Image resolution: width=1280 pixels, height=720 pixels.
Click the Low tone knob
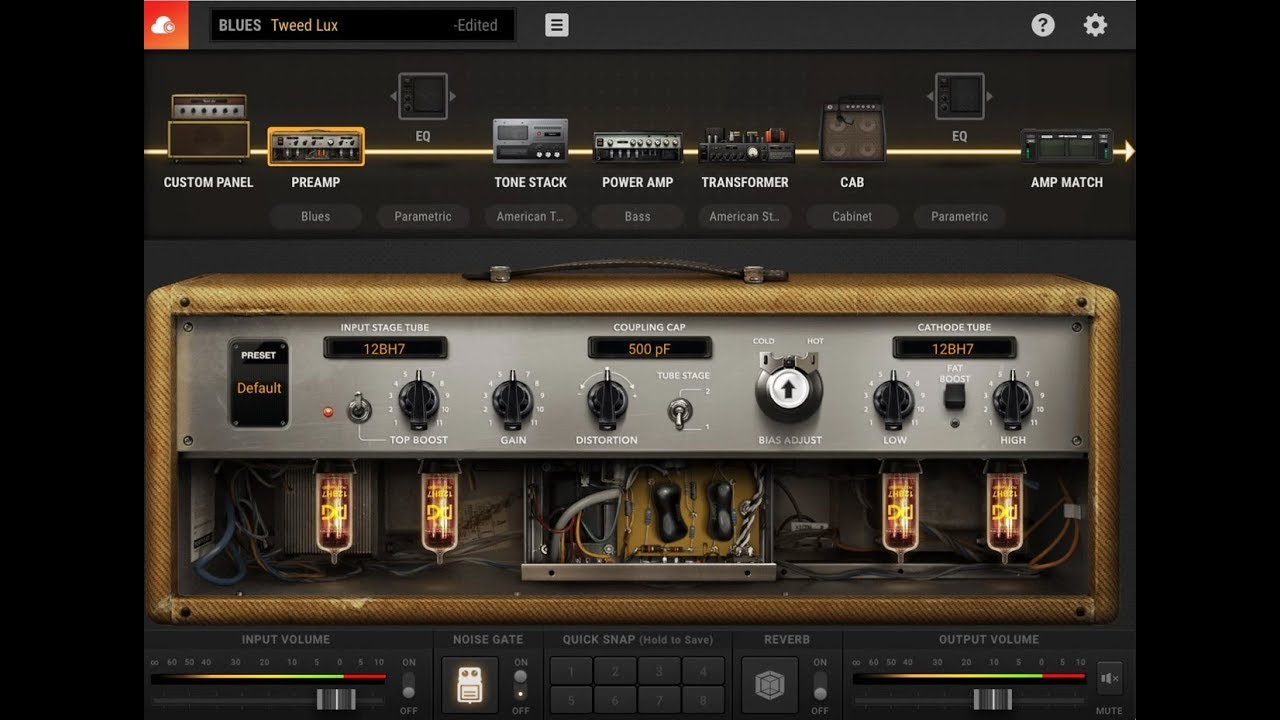click(x=894, y=401)
